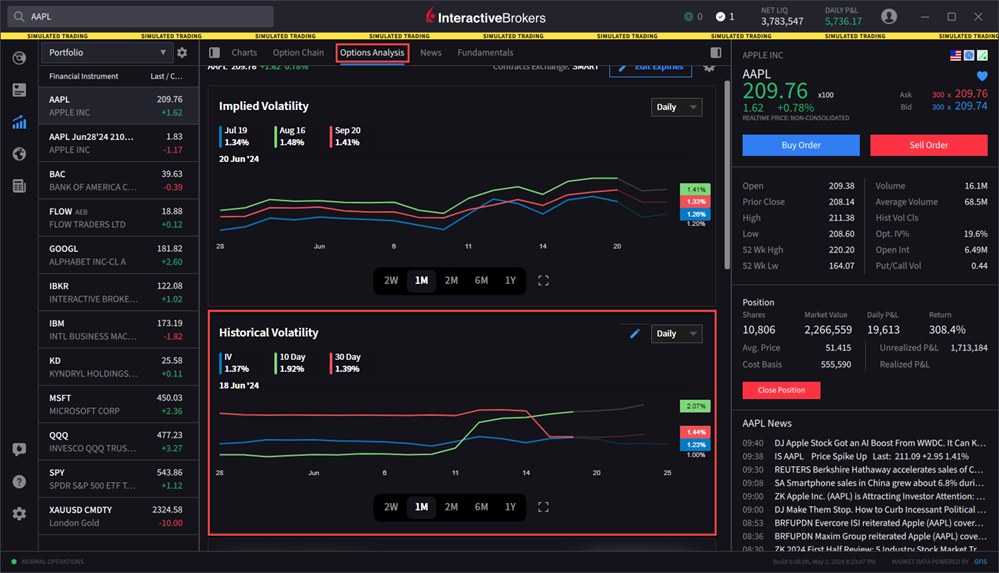The width and height of the screenshot is (999, 573).
Task: Add AAPL to favorites heart icon
Action: 982,76
